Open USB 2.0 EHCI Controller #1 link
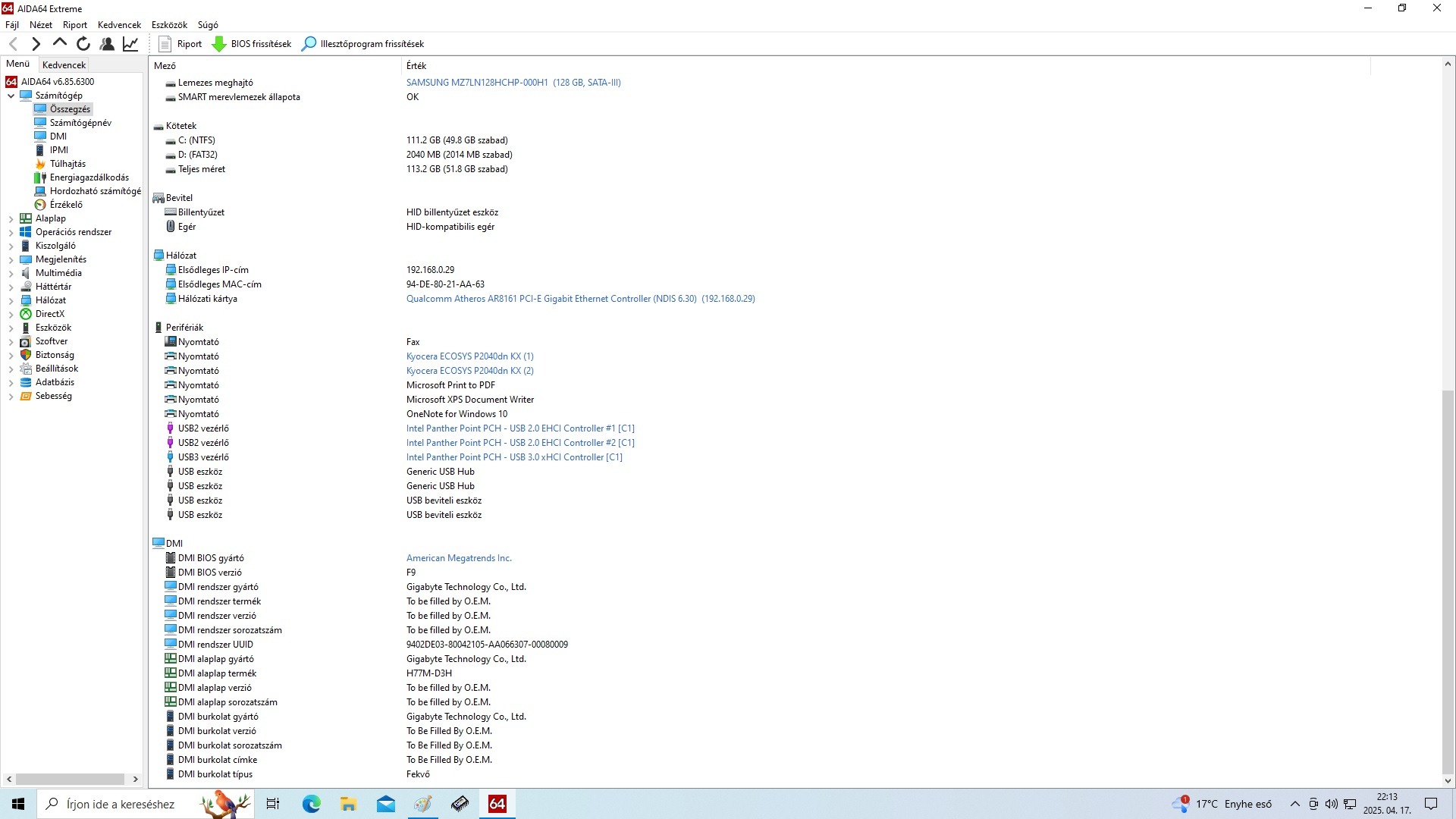Image resolution: width=1456 pixels, height=819 pixels. pos(520,428)
